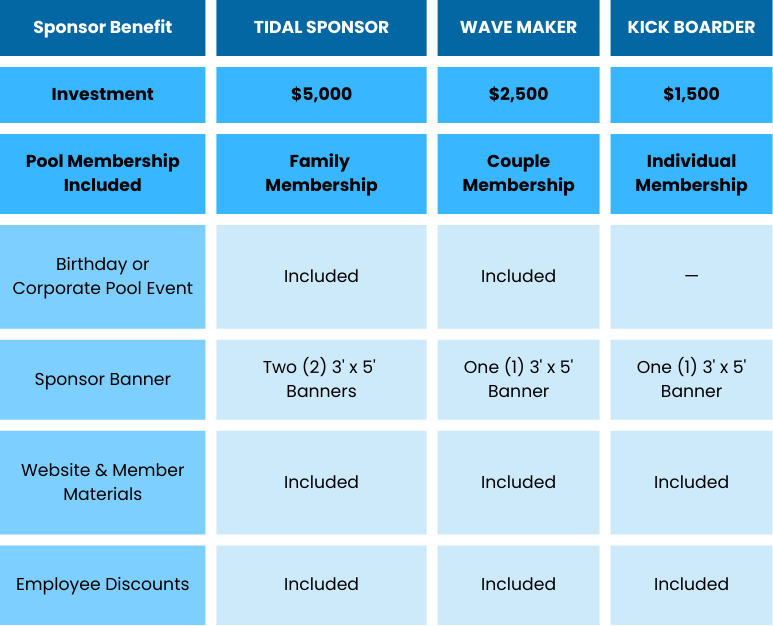Viewport: 773px width, 626px height.
Task: Click the $2,500 investment amount
Action: pyautogui.click(x=518, y=94)
